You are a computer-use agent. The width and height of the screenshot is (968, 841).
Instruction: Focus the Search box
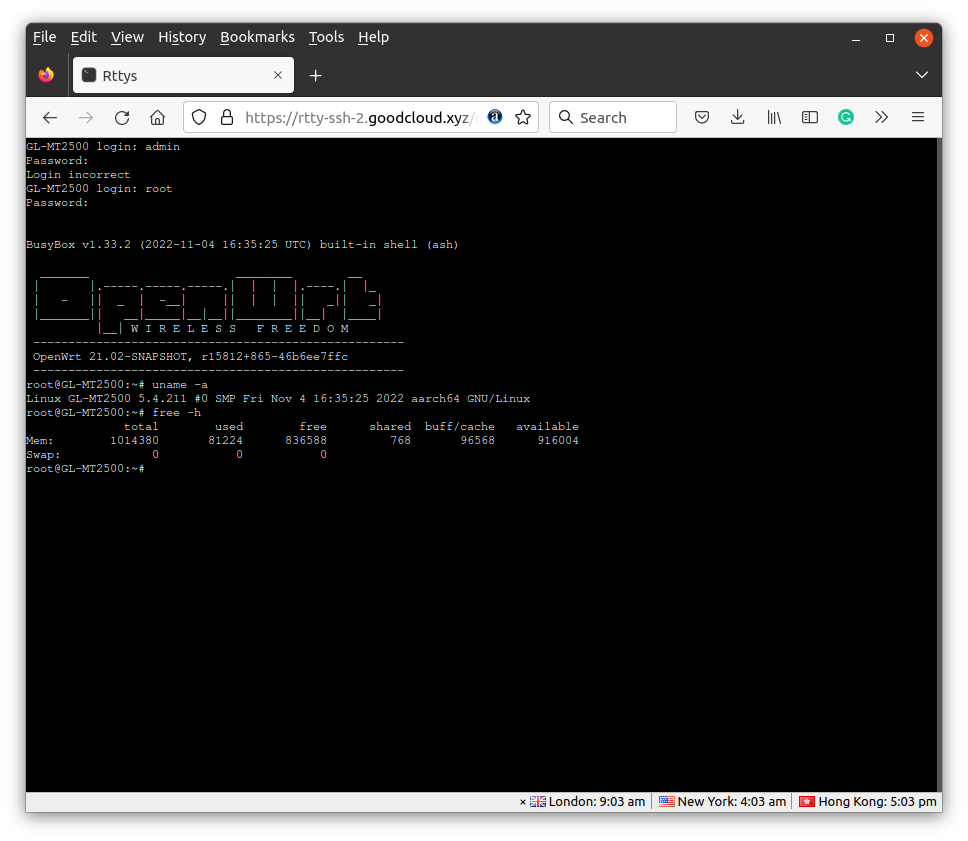tap(612, 117)
